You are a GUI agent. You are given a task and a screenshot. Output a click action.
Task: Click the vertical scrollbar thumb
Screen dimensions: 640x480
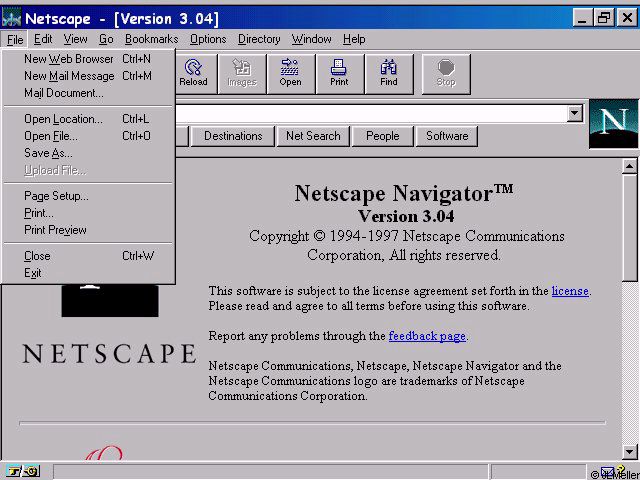(x=629, y=228)
